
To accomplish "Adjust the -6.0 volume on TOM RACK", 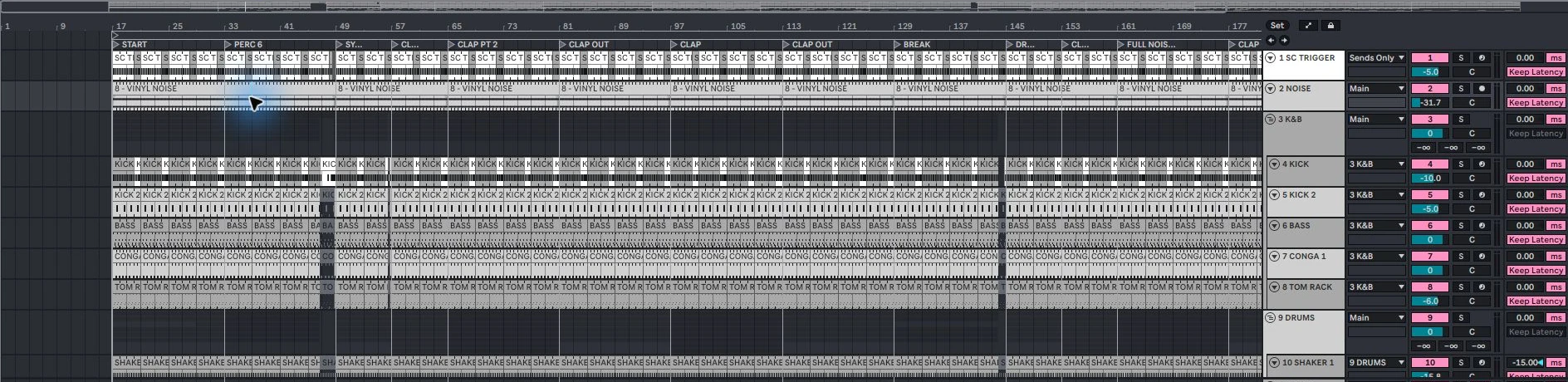I will (1430, 301).
